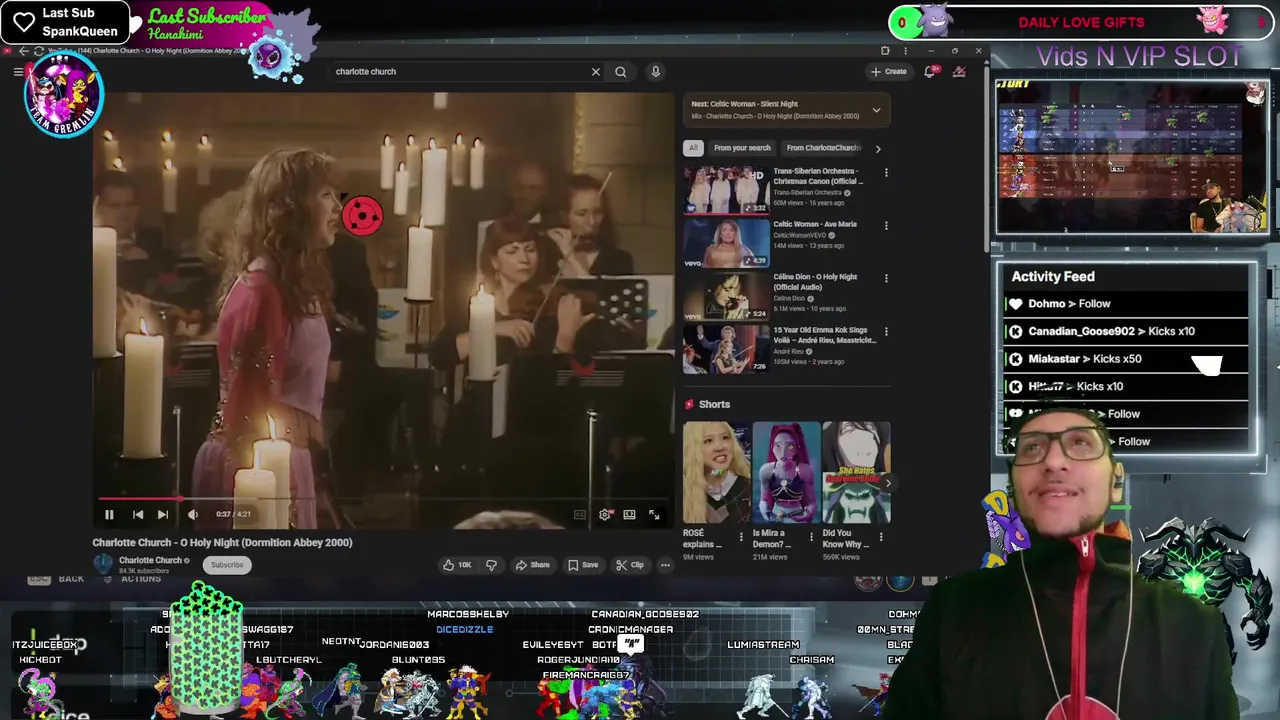Show next shorts with arrow

pyautogui.click(x=887, y=484)
